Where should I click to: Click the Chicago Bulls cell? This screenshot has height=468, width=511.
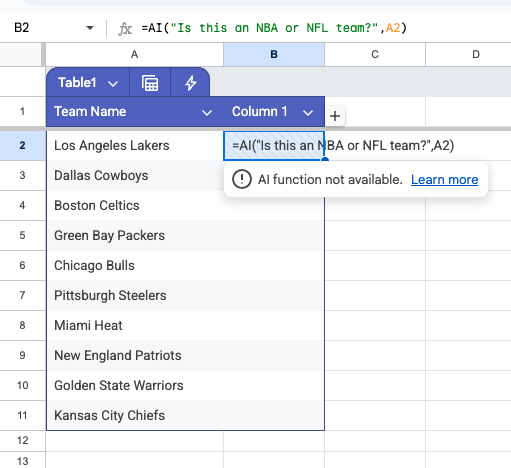[135, 265]
